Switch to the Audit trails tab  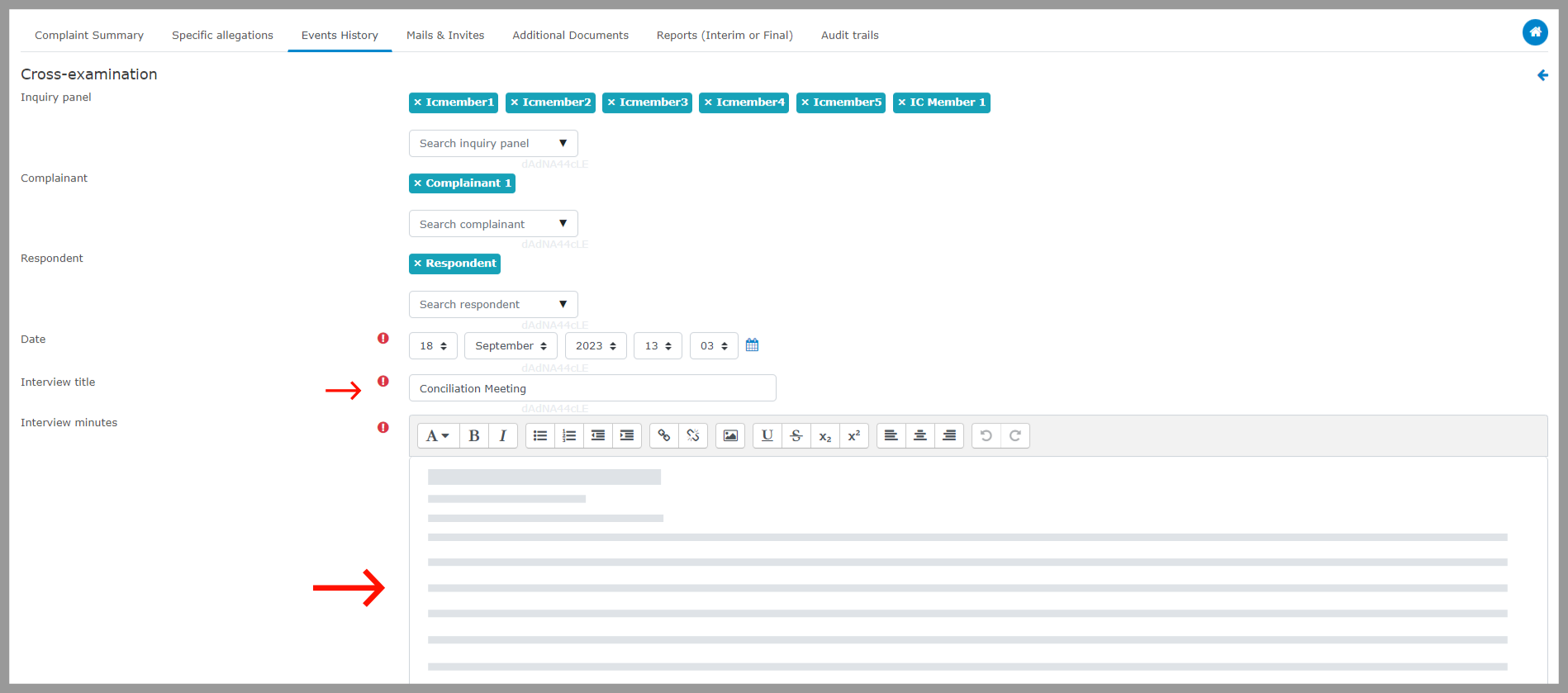tap(849, 36)
